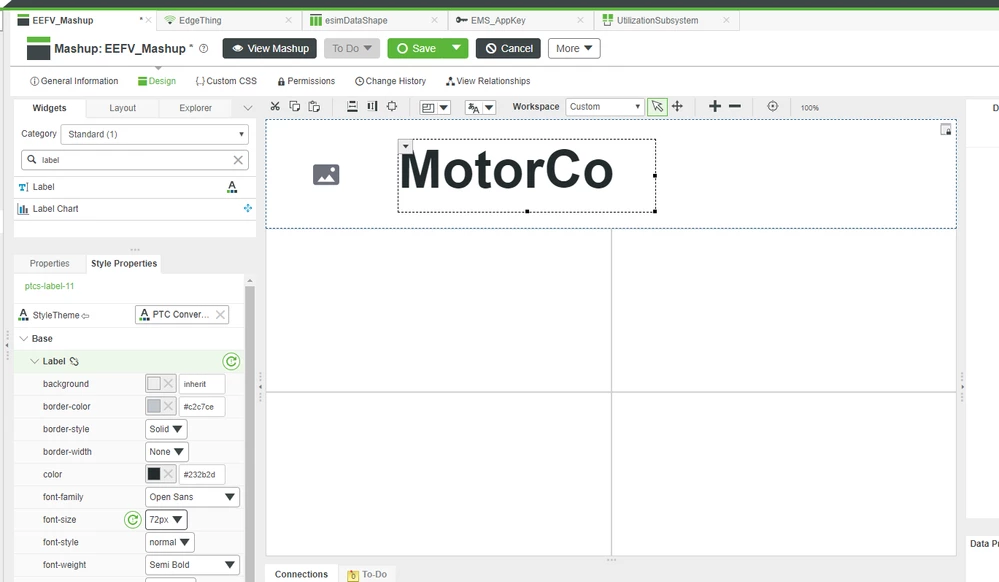Click the green reset icon beside font-size
The width and height of the screenshot is (999, 582).
[132, 519]
